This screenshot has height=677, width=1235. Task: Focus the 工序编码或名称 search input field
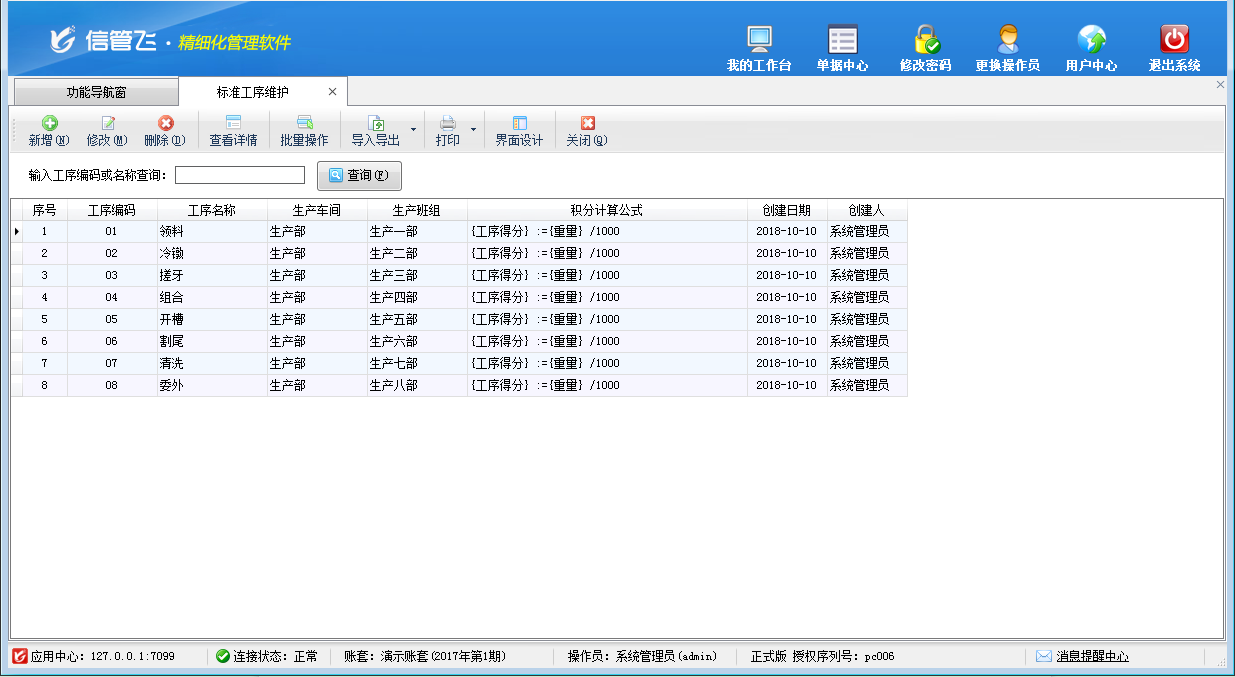click(240, 176)
